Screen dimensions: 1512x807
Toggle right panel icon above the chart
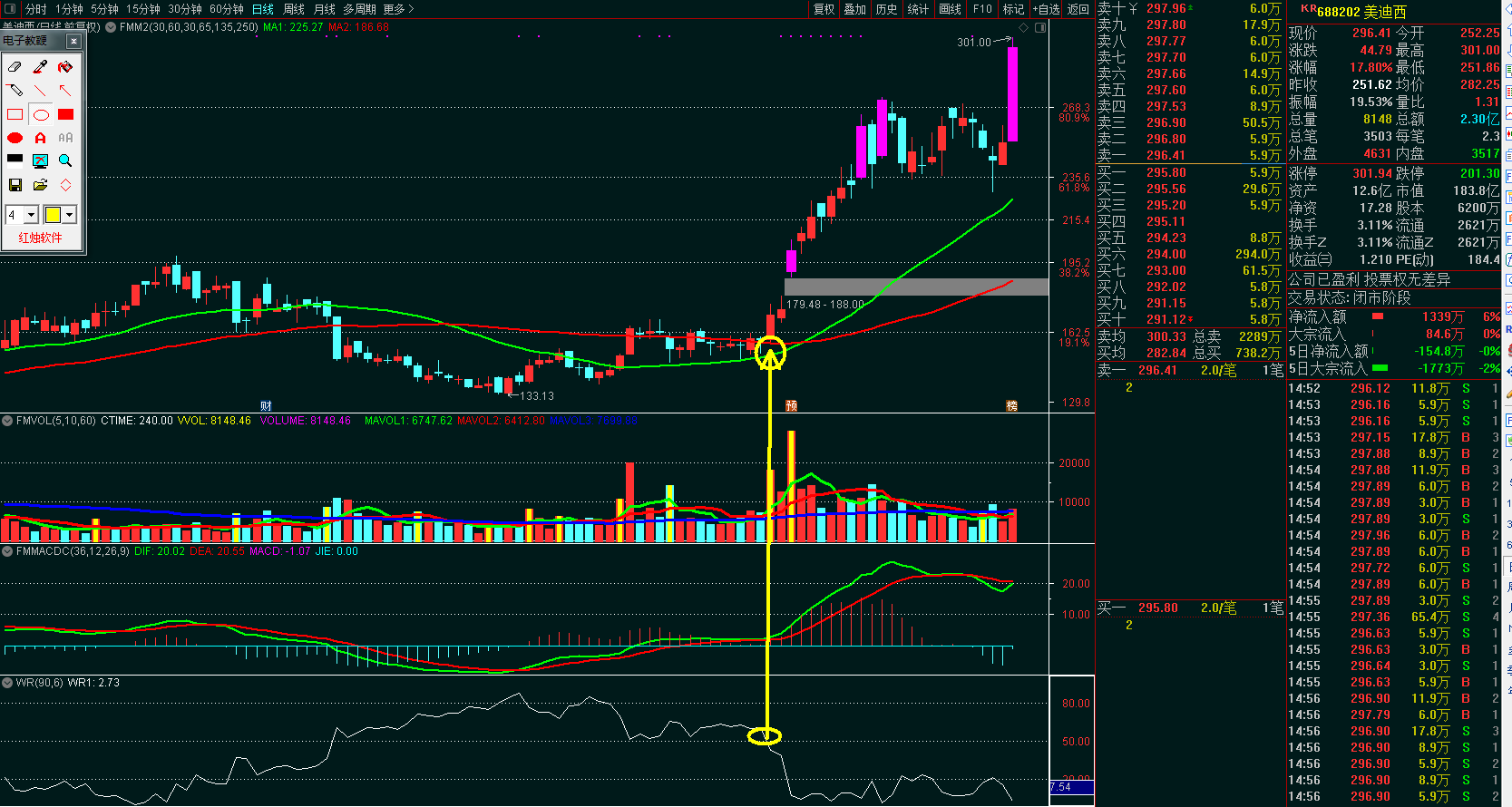tap(1040, 28)
